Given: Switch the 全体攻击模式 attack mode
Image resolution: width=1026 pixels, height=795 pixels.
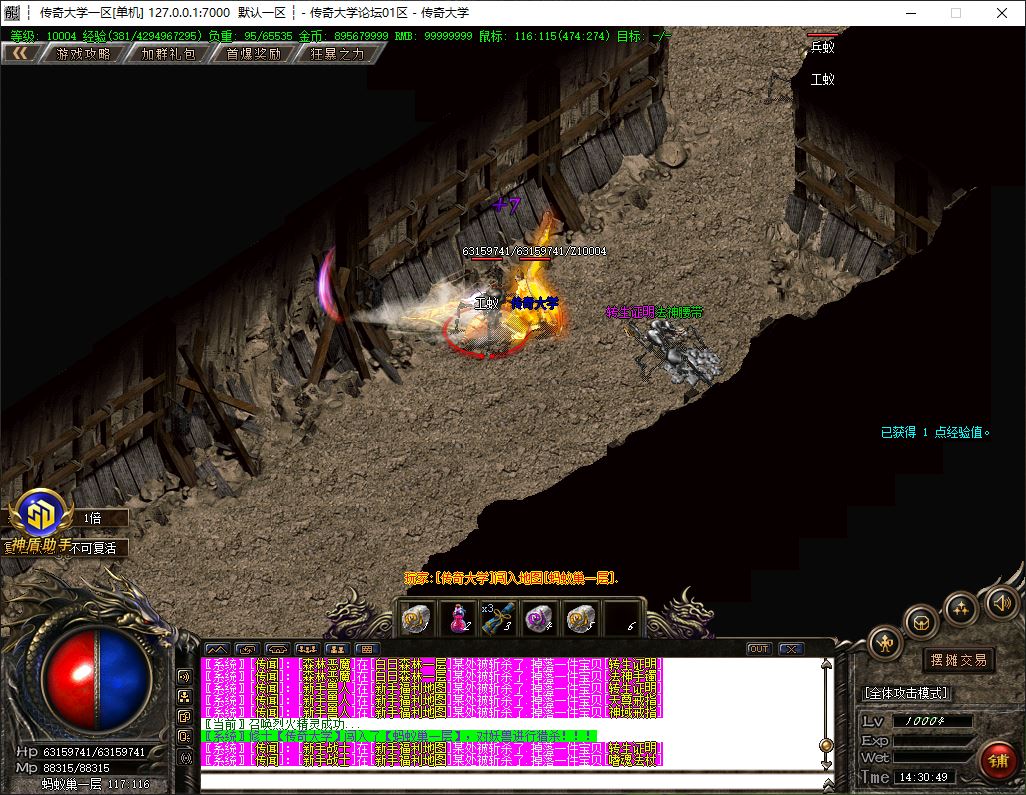Looking at the screenshot, I should point(906,693).
